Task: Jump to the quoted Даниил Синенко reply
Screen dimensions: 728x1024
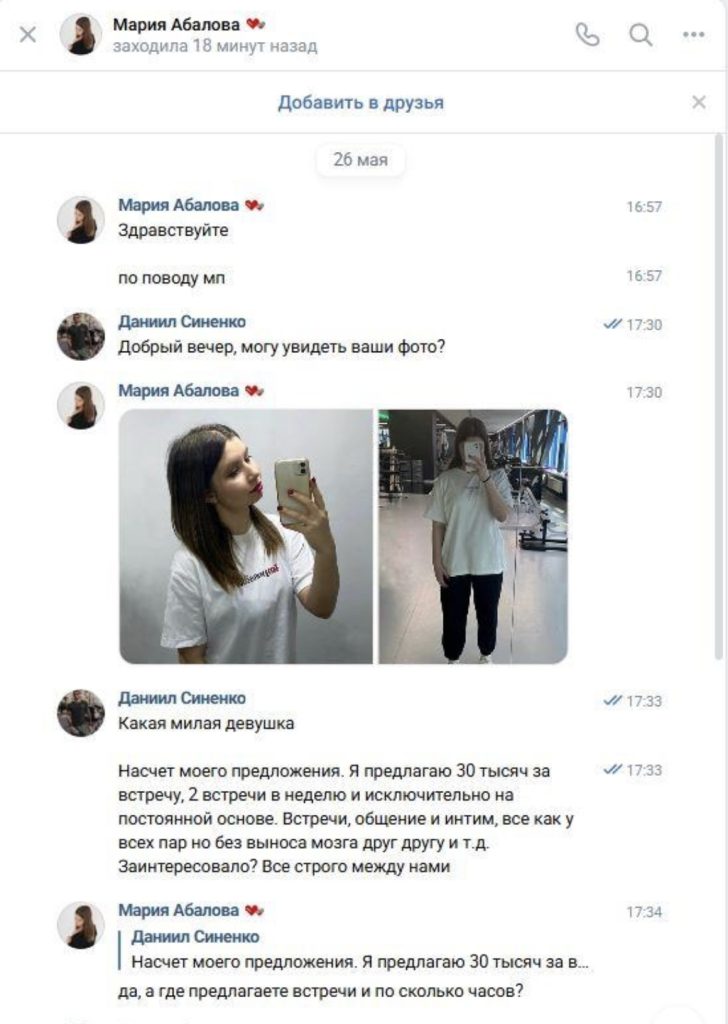Action: [359, 949]
